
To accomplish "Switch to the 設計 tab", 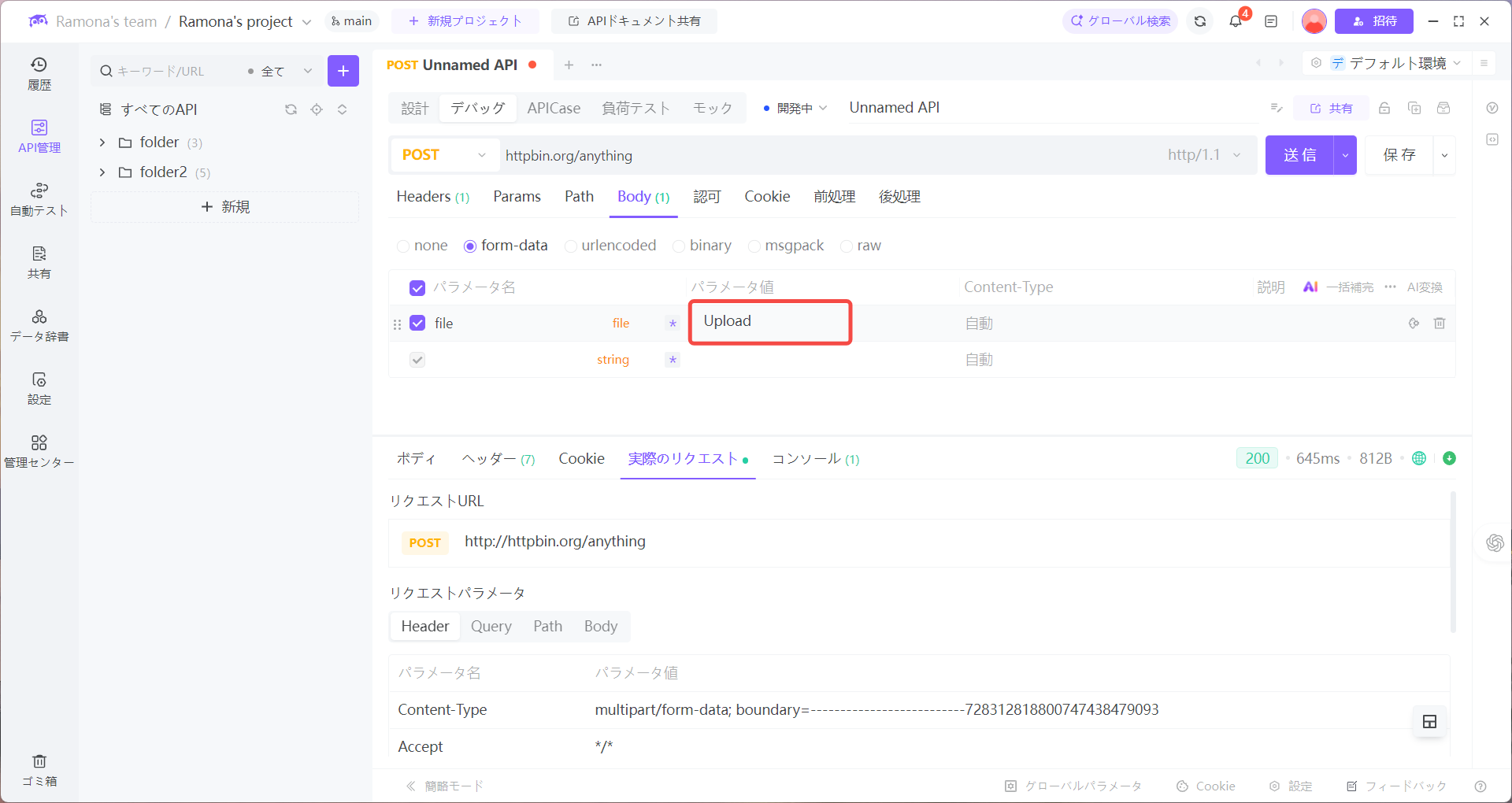I will click(415, 108).
